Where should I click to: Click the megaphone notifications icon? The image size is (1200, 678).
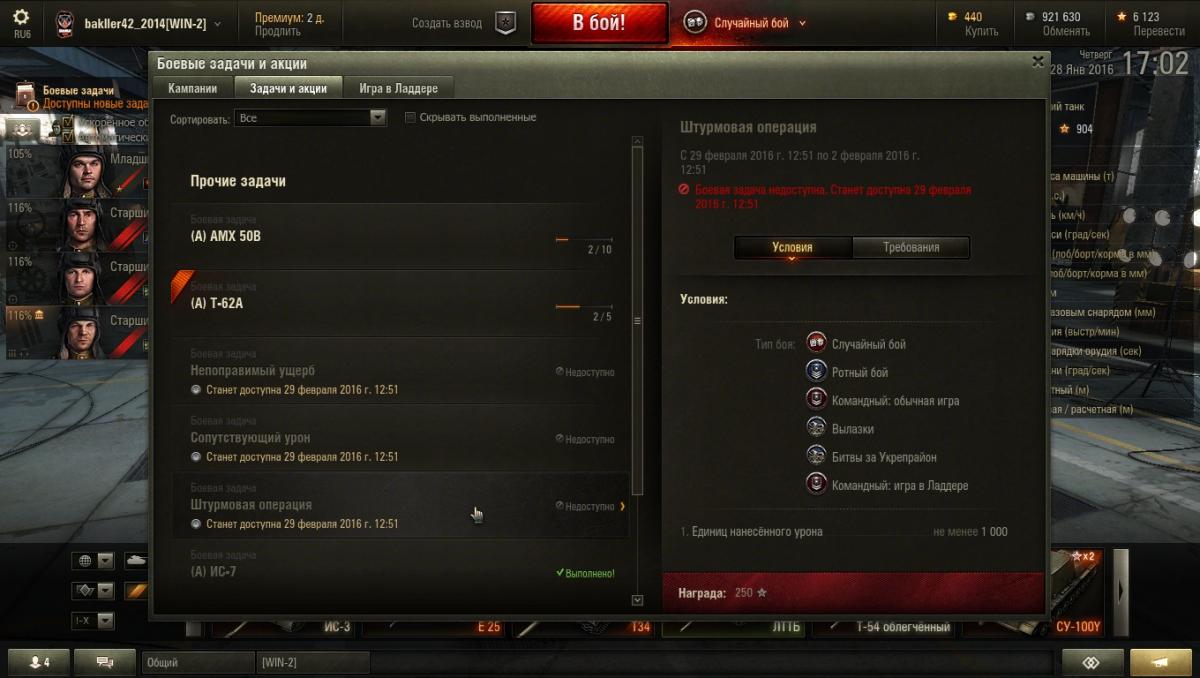point(1160,663)
